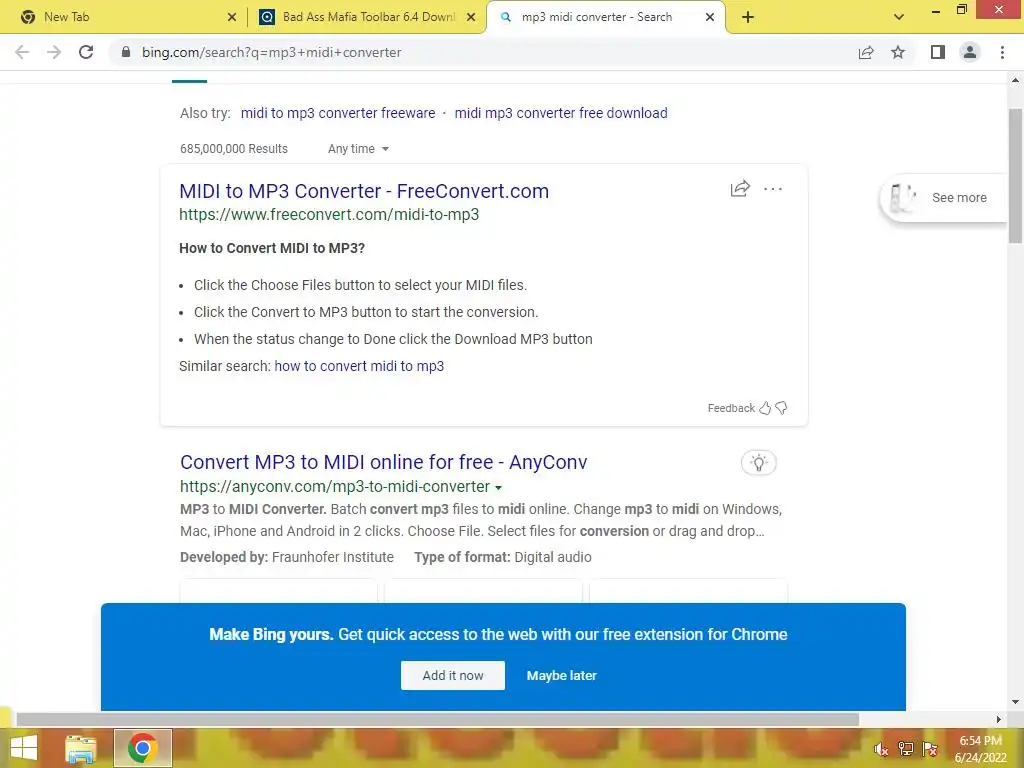Image resolution: width=1024 pixels, height=768 pixels.
Task: Close the New Tab tab
Action: click(232, 17)
